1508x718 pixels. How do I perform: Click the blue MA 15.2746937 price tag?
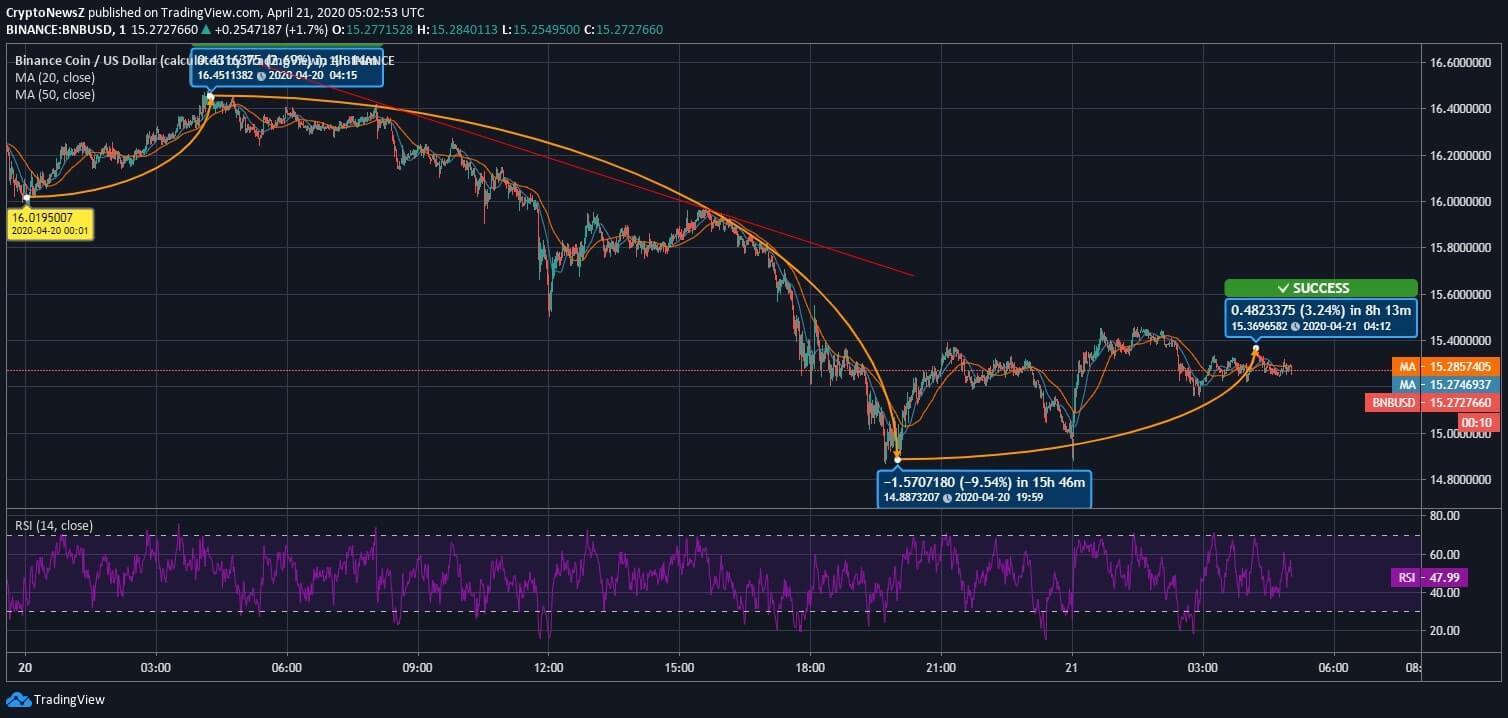pyautogui.click(x=1447, y=385)
